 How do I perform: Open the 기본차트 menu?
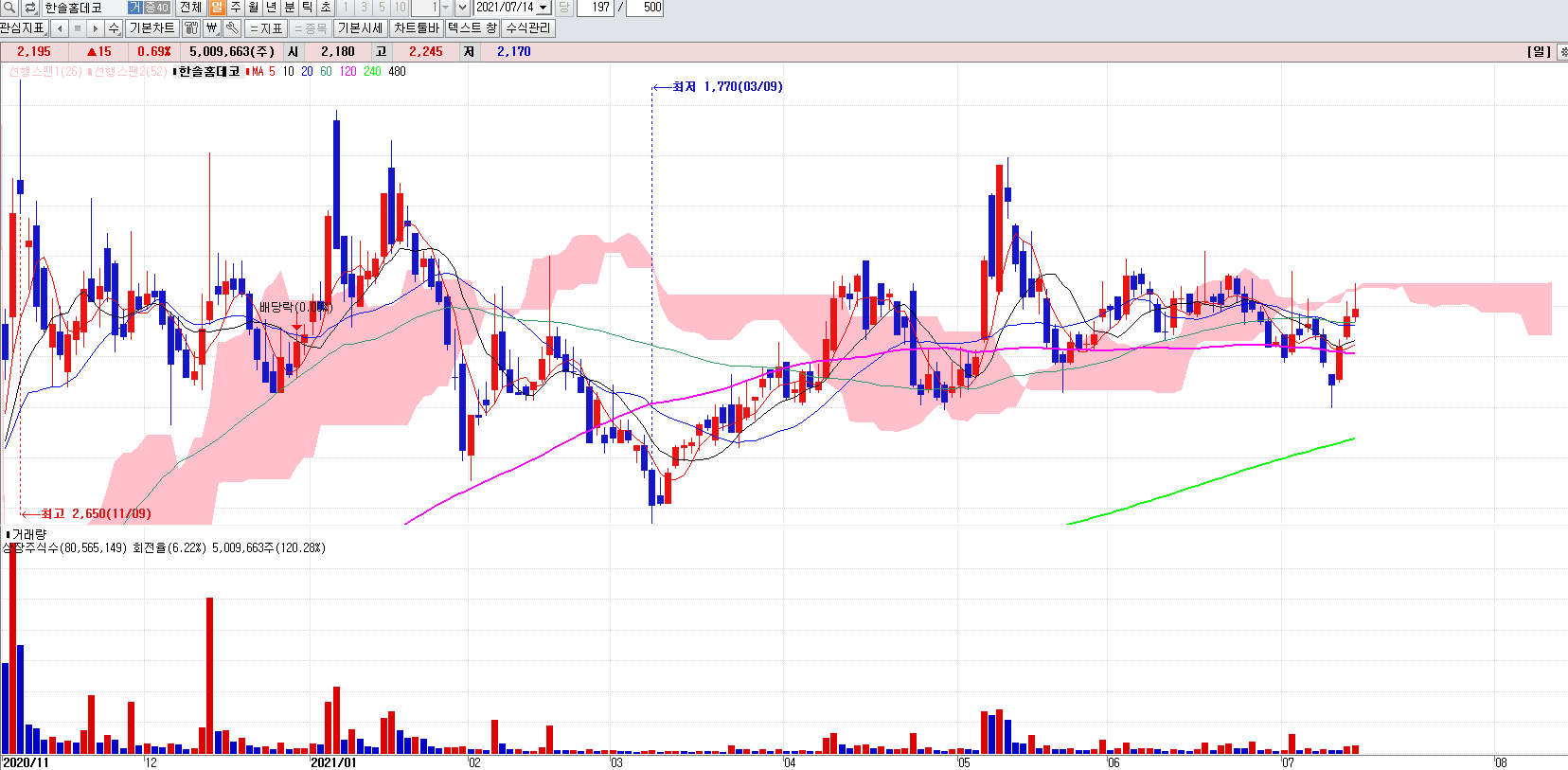click(x=151, y=28)
